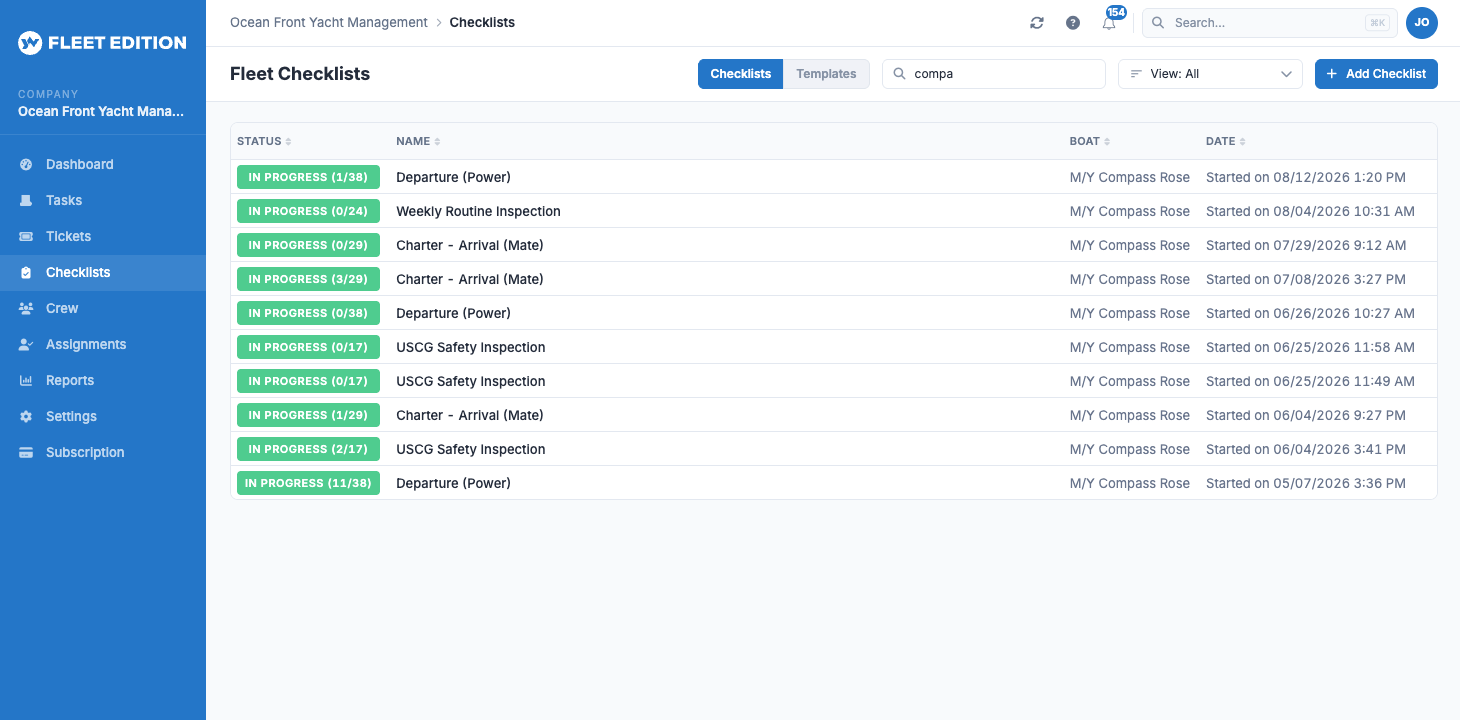Open the View: All dropdown
This screenshot has height=720, width=1460.
click(x=1210, y=74)
